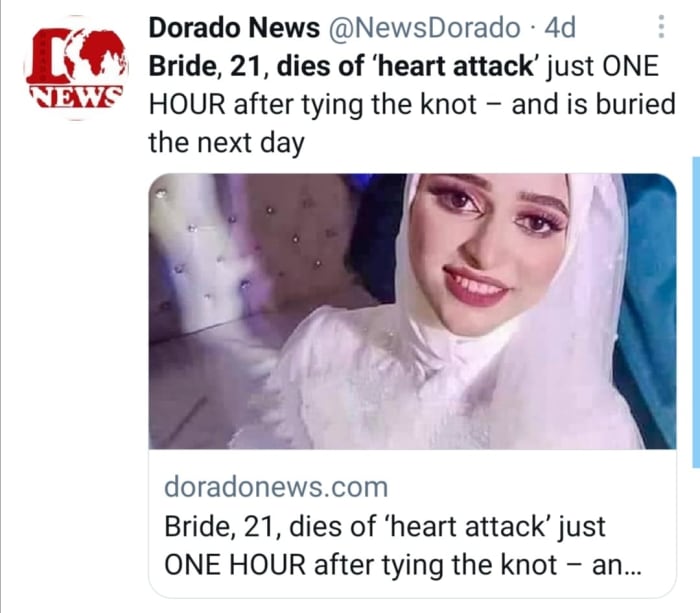Click the red globe in the logo
Viewport: 700px width, 613px height.
[x=95, y=54]
